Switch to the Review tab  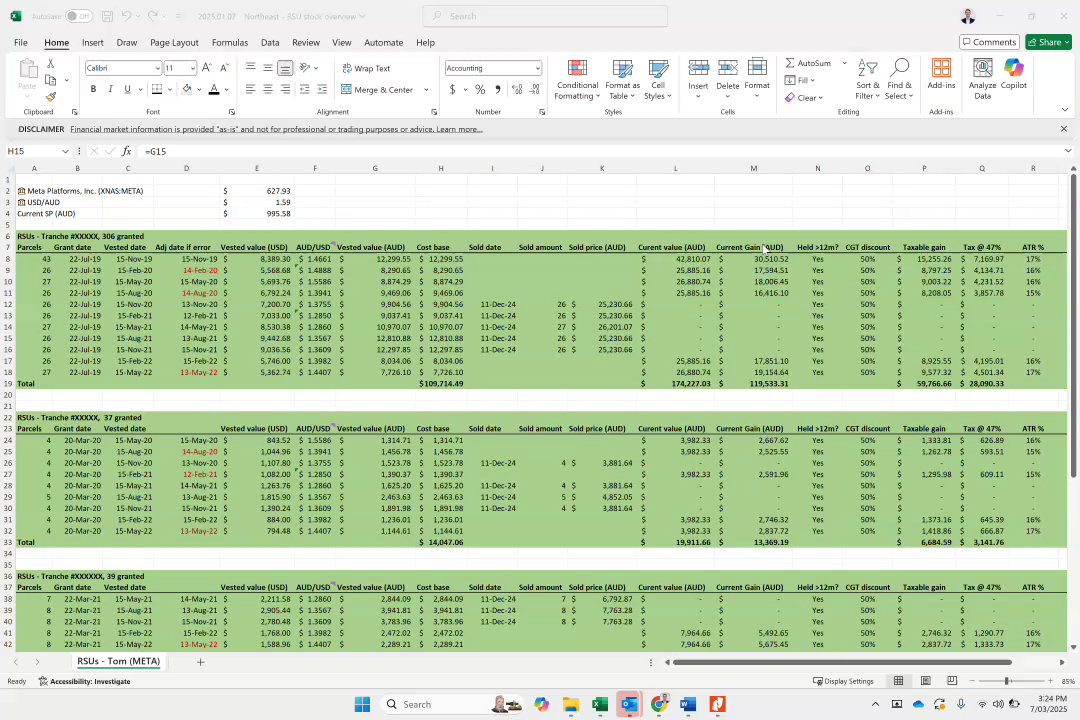point(306,42)
